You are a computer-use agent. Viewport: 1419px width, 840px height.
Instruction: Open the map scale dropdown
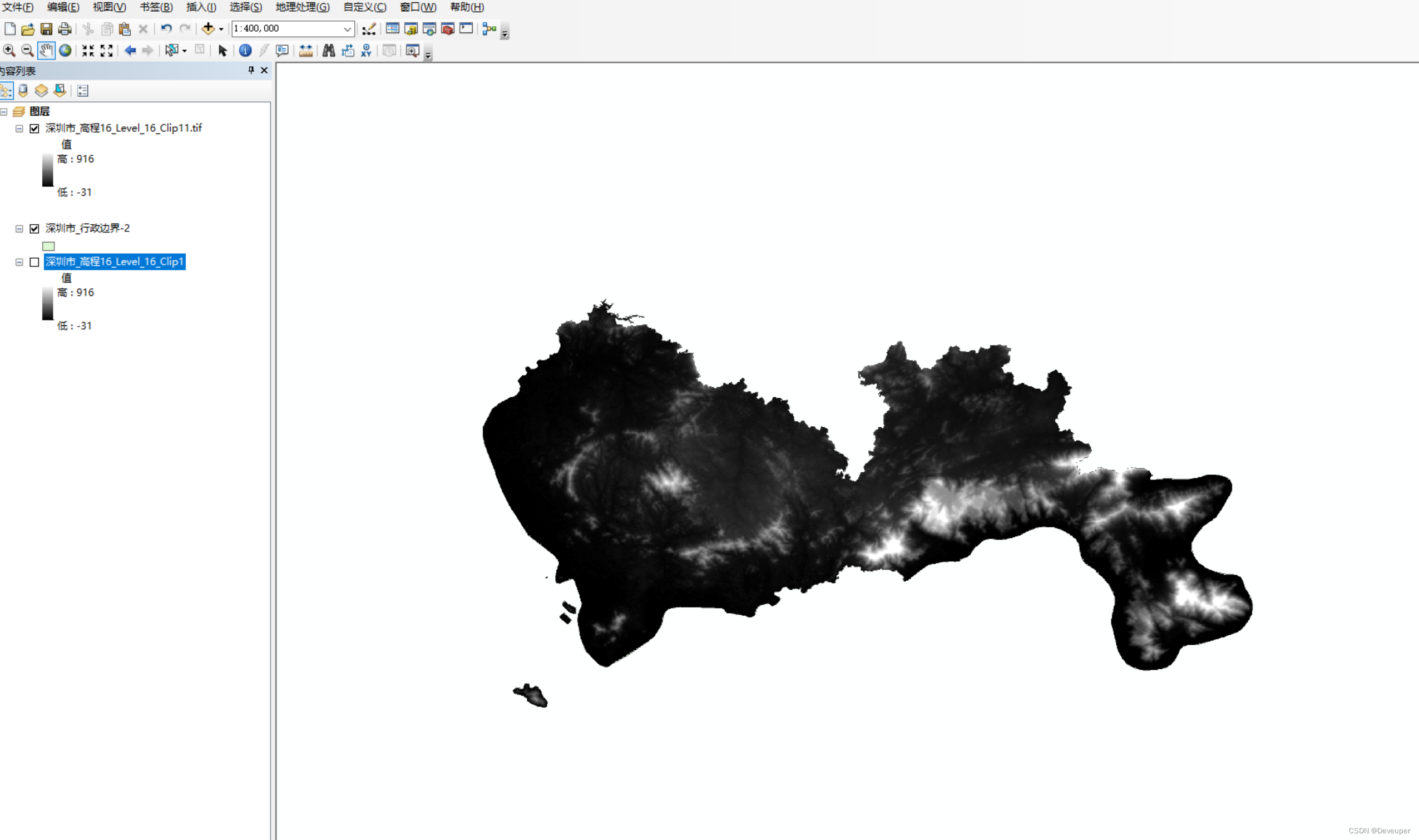click(x=347, y=28)
